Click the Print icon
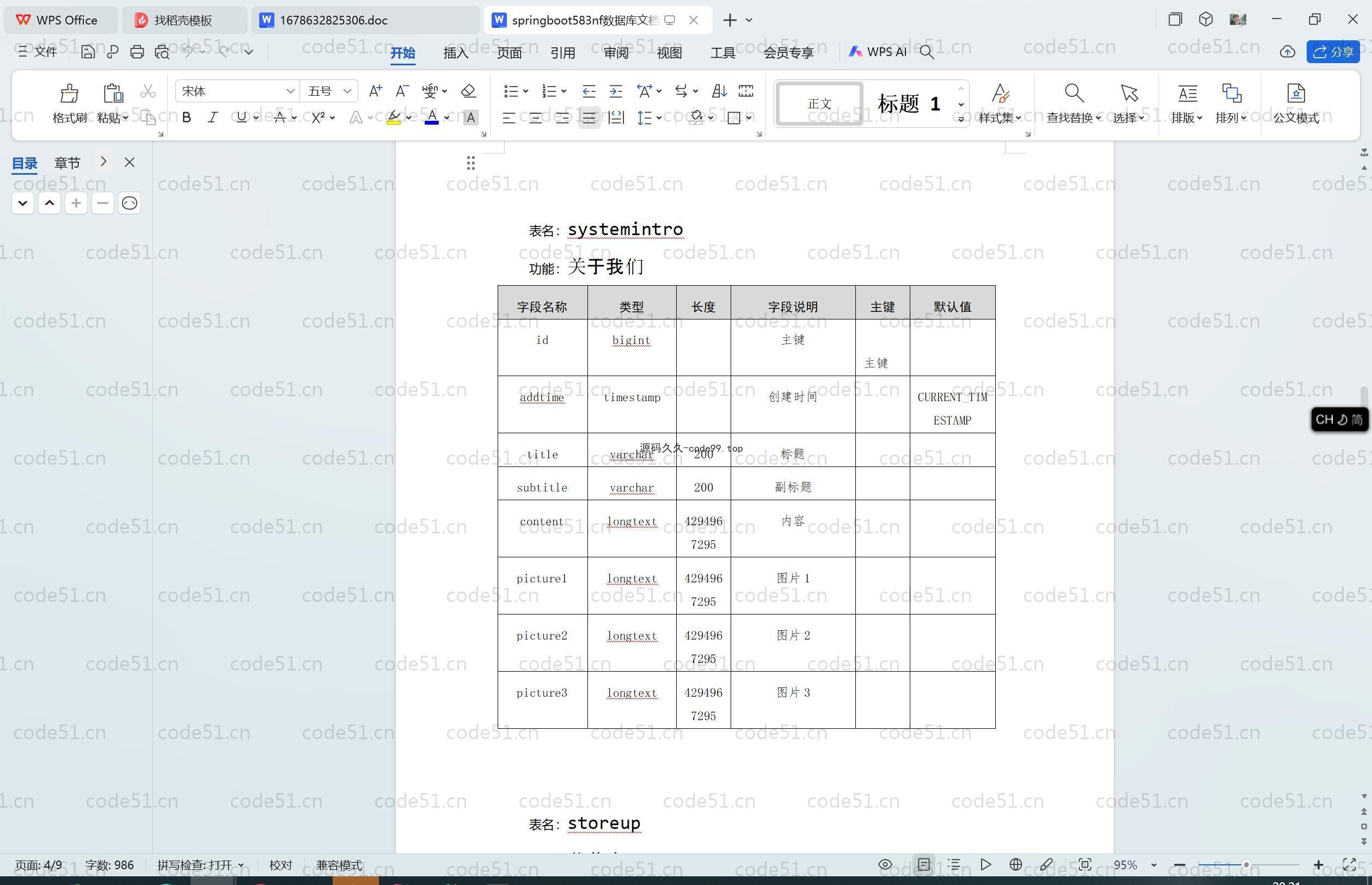This screenshot has height=885, width=1372. (x=137, y=52)
